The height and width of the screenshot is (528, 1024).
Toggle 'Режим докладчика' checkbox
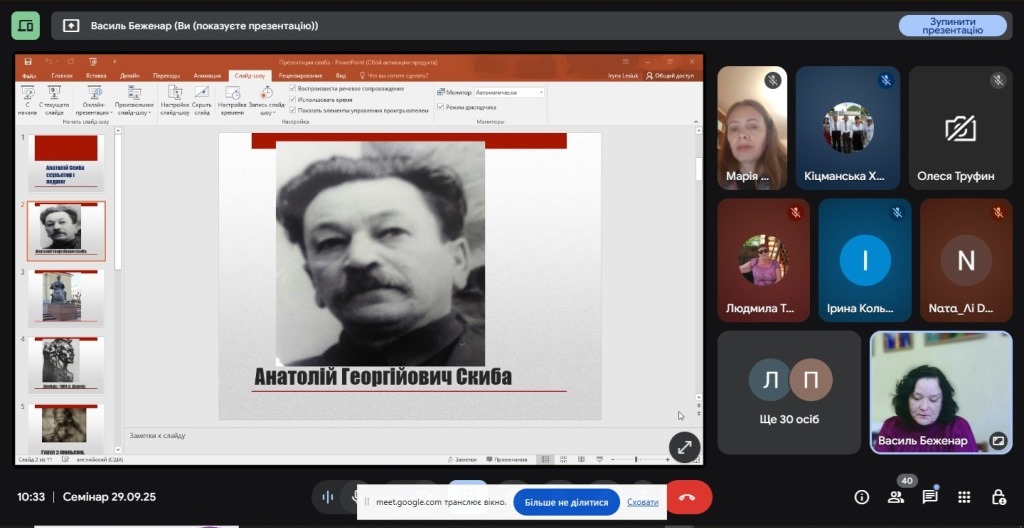[441, 106]
